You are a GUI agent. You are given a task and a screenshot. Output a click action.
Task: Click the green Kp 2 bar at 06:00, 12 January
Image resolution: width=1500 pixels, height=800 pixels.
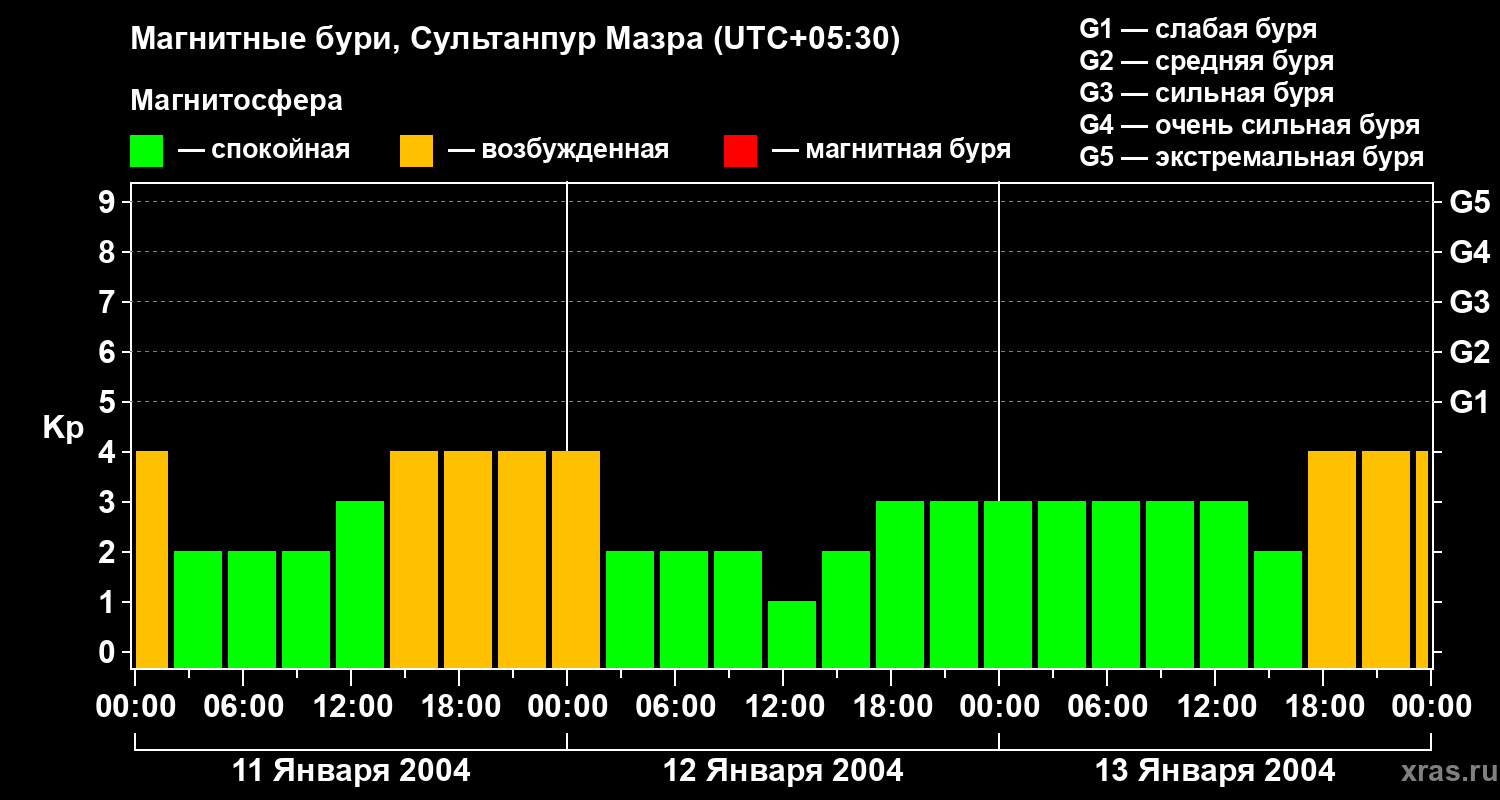tap(684, 609)
